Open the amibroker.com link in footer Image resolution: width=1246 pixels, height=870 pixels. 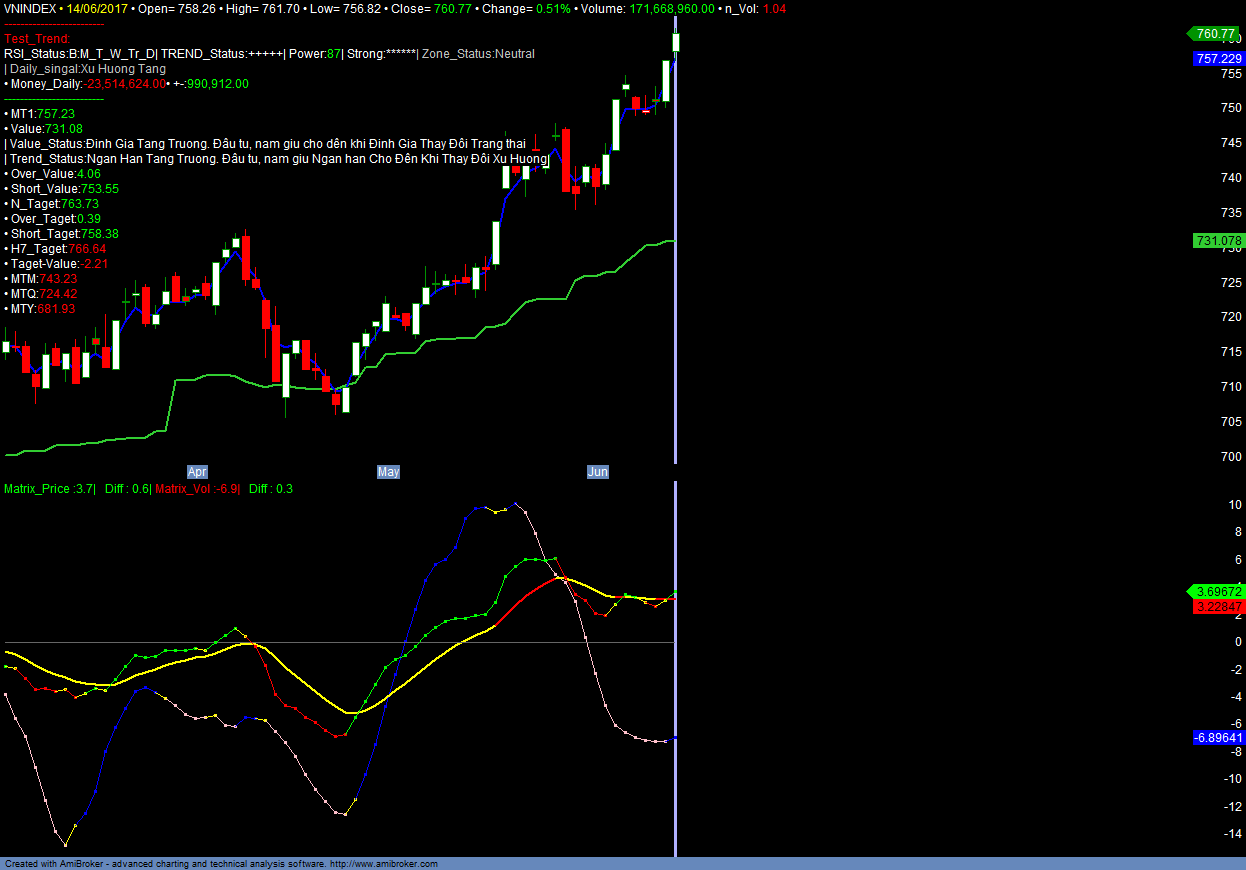pos(383,863)
